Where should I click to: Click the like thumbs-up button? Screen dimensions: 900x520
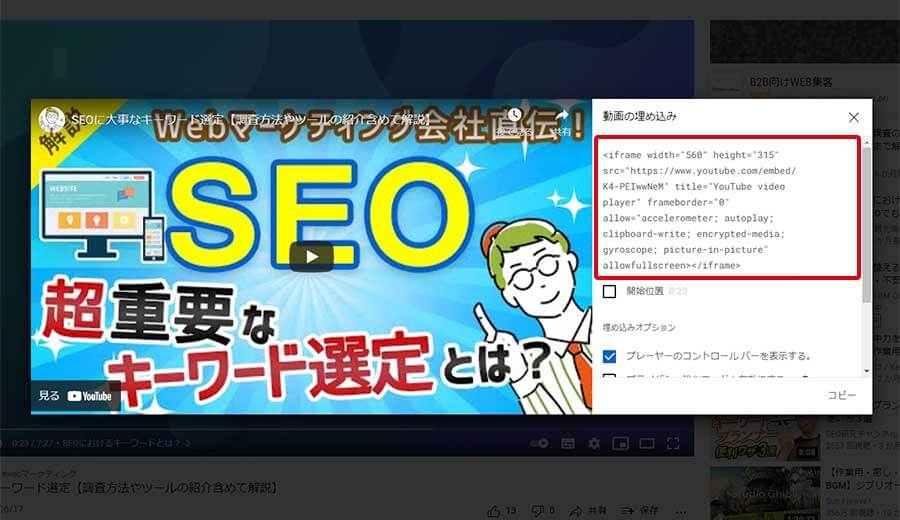pyautogui.click(x=494, y=511)
